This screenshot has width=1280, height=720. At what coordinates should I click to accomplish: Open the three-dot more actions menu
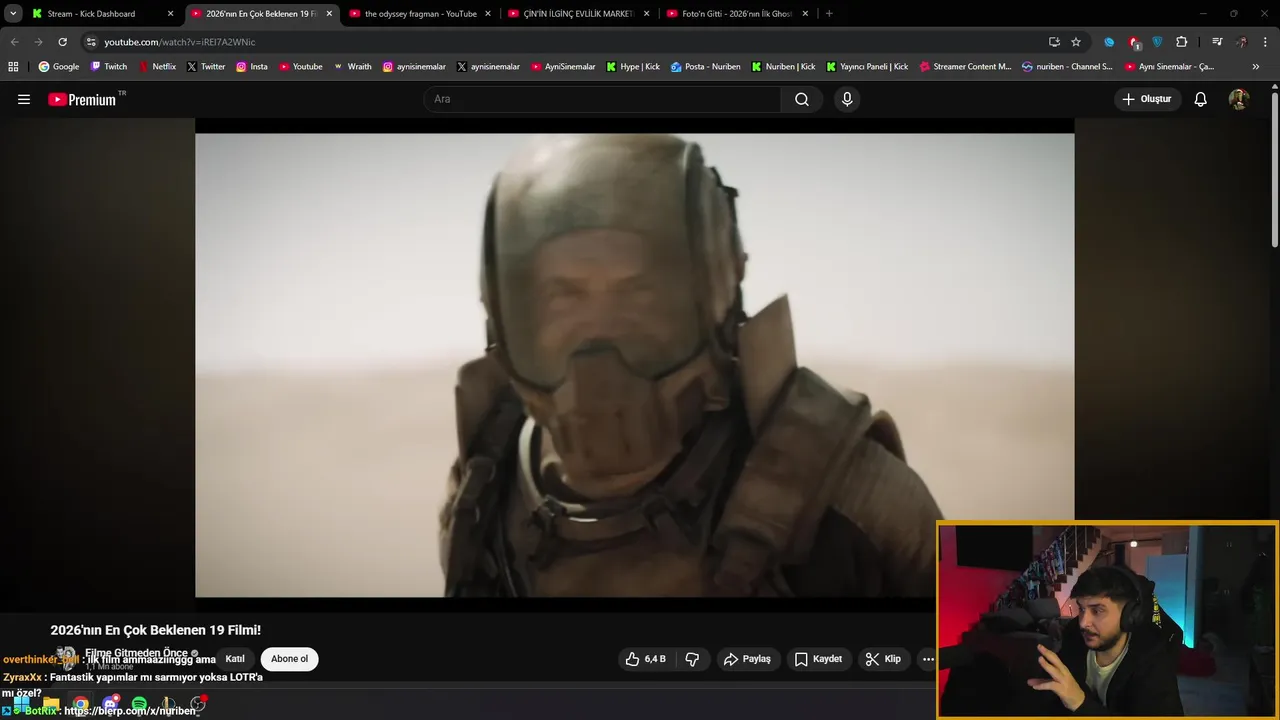click(928, 659)
